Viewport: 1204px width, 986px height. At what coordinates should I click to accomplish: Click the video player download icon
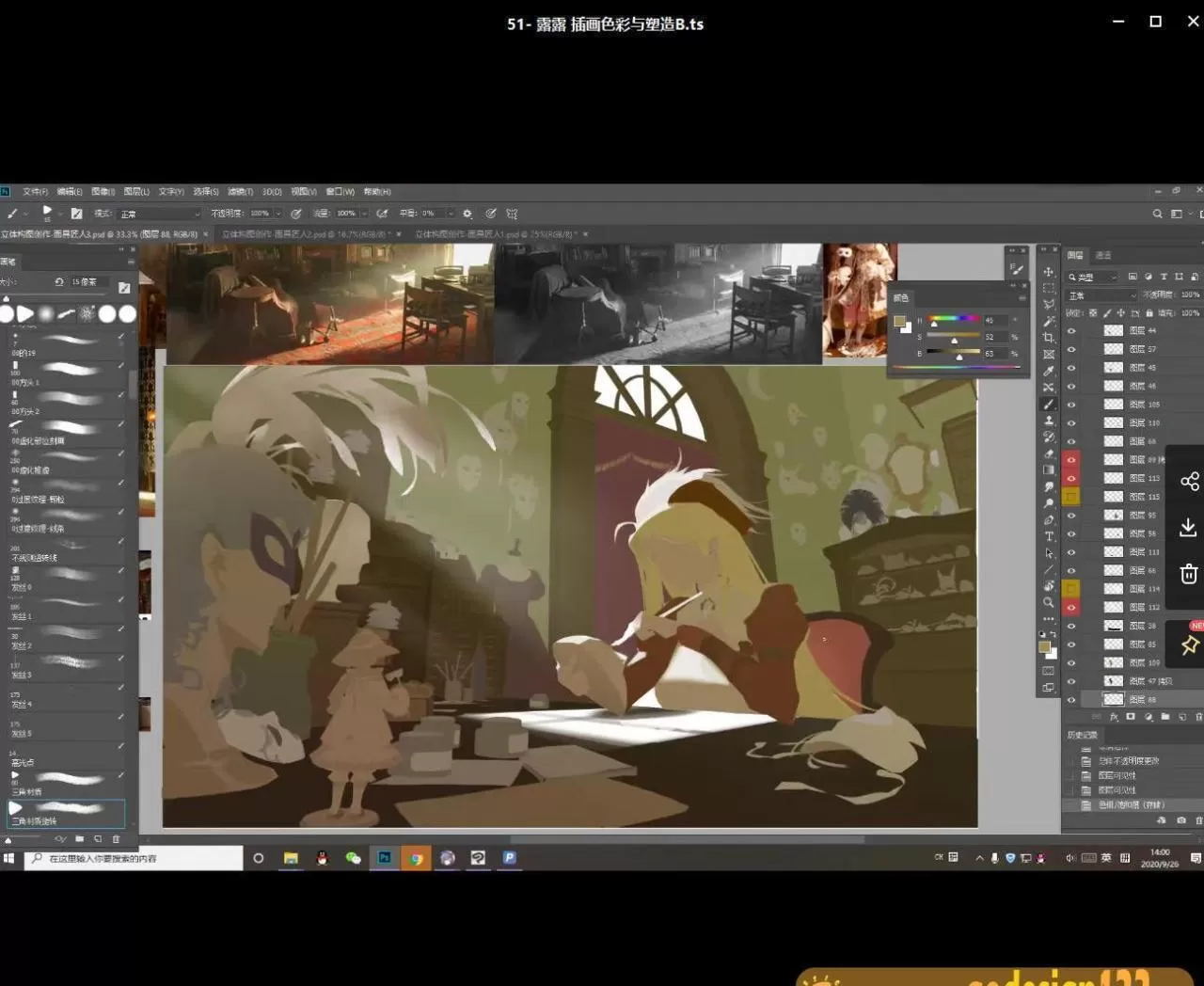point(1188,527)
